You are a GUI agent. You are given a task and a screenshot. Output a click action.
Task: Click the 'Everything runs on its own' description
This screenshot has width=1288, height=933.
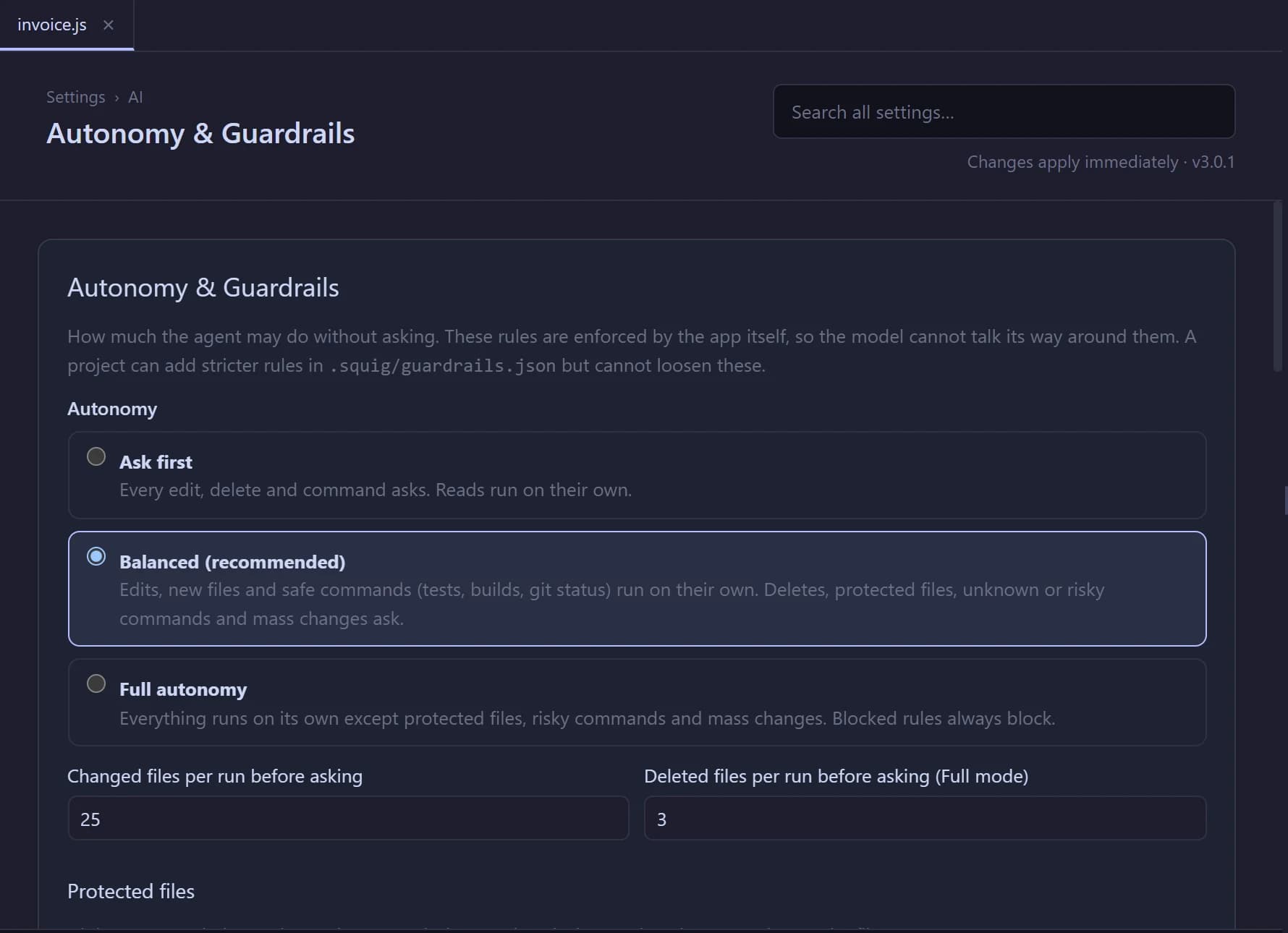(587, 718)
